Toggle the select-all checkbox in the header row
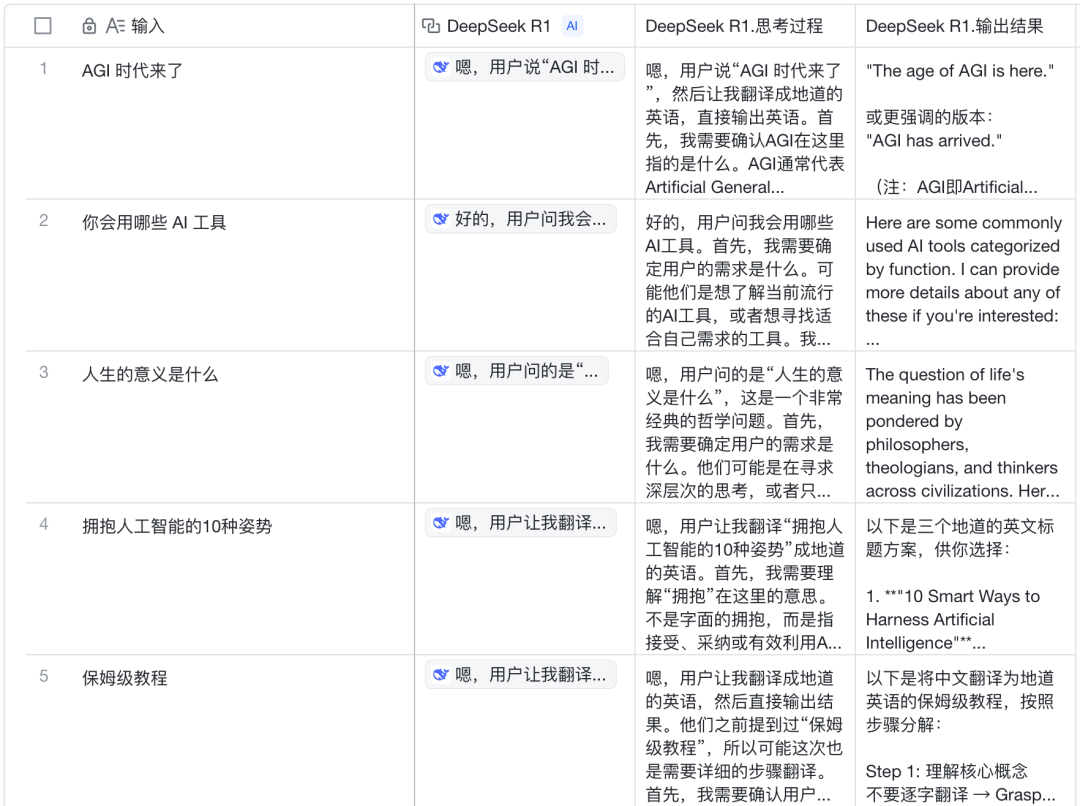This screenshot has height=806, width=1080. [x=42, y=25]
